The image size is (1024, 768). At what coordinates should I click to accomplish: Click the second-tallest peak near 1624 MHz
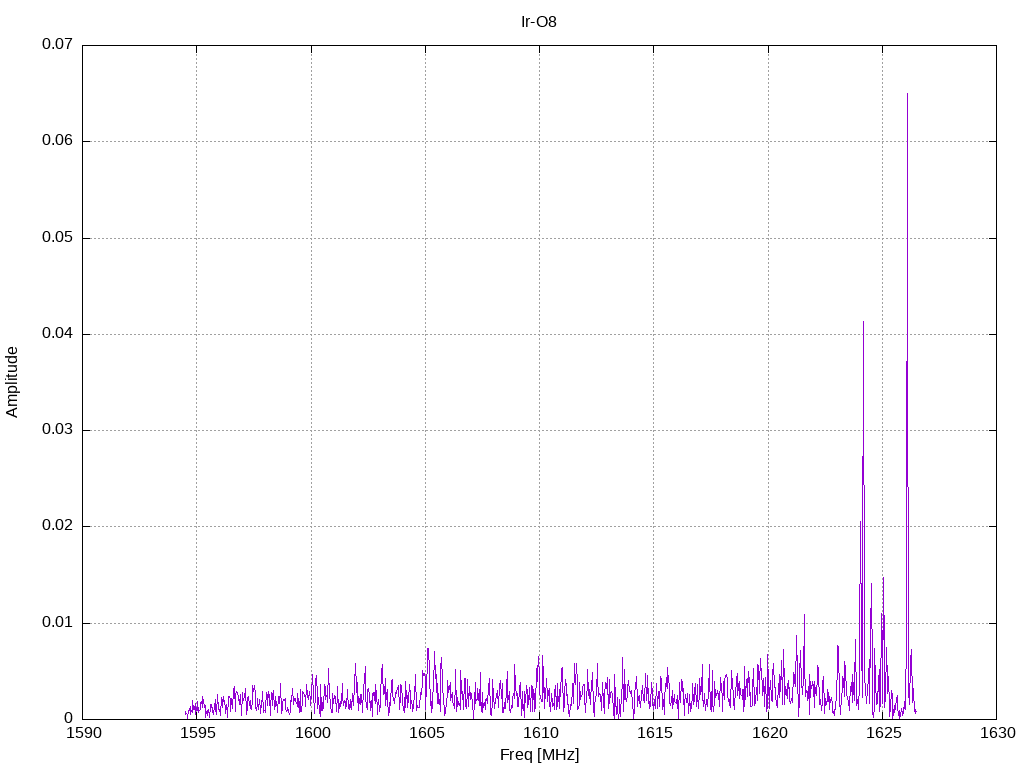[863, 322]
